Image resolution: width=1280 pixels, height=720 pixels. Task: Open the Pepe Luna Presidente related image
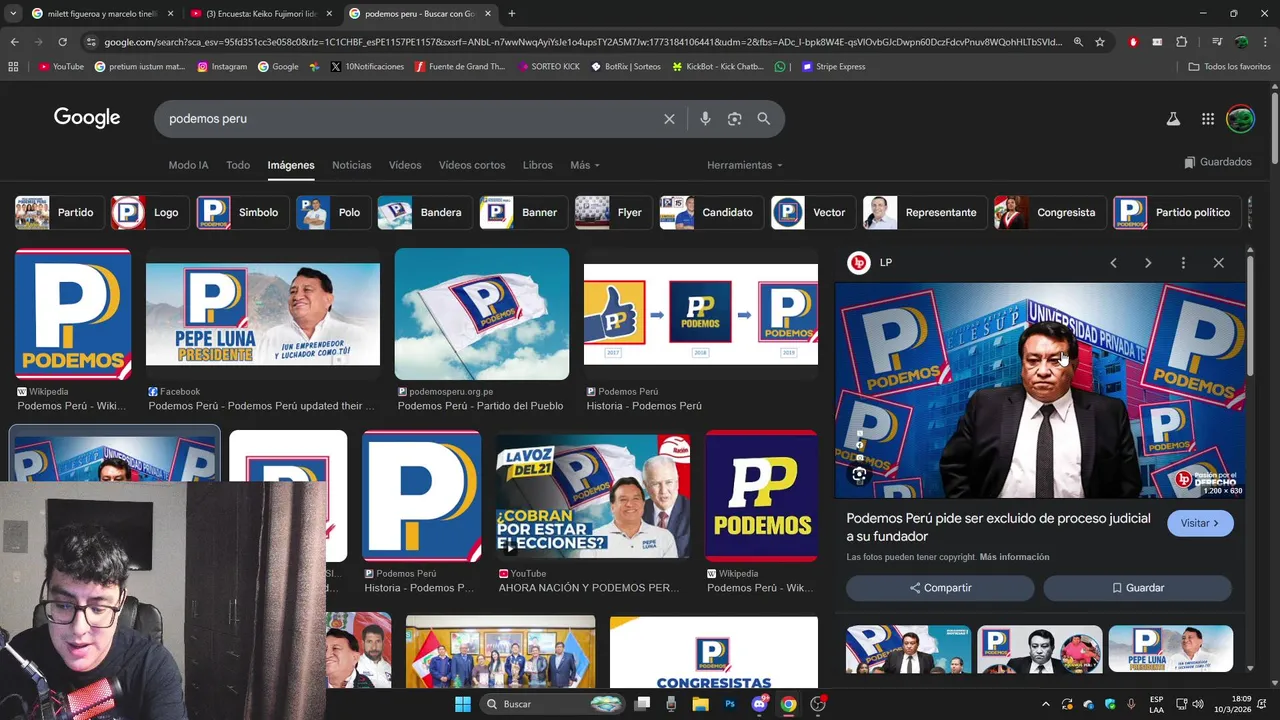[1171, 648]
